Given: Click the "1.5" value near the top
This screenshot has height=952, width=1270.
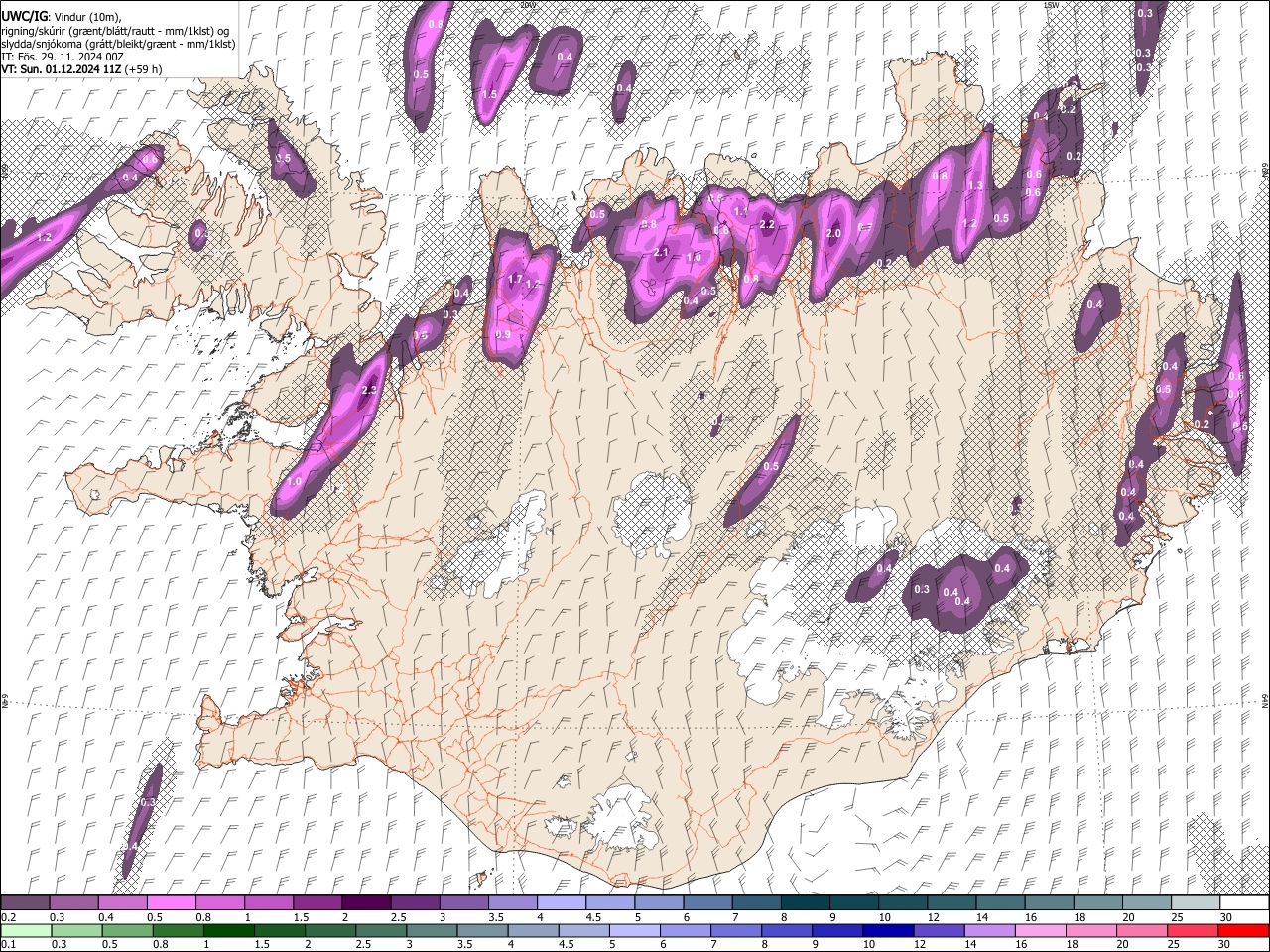Looking at the screenshot, I should 489,95.
